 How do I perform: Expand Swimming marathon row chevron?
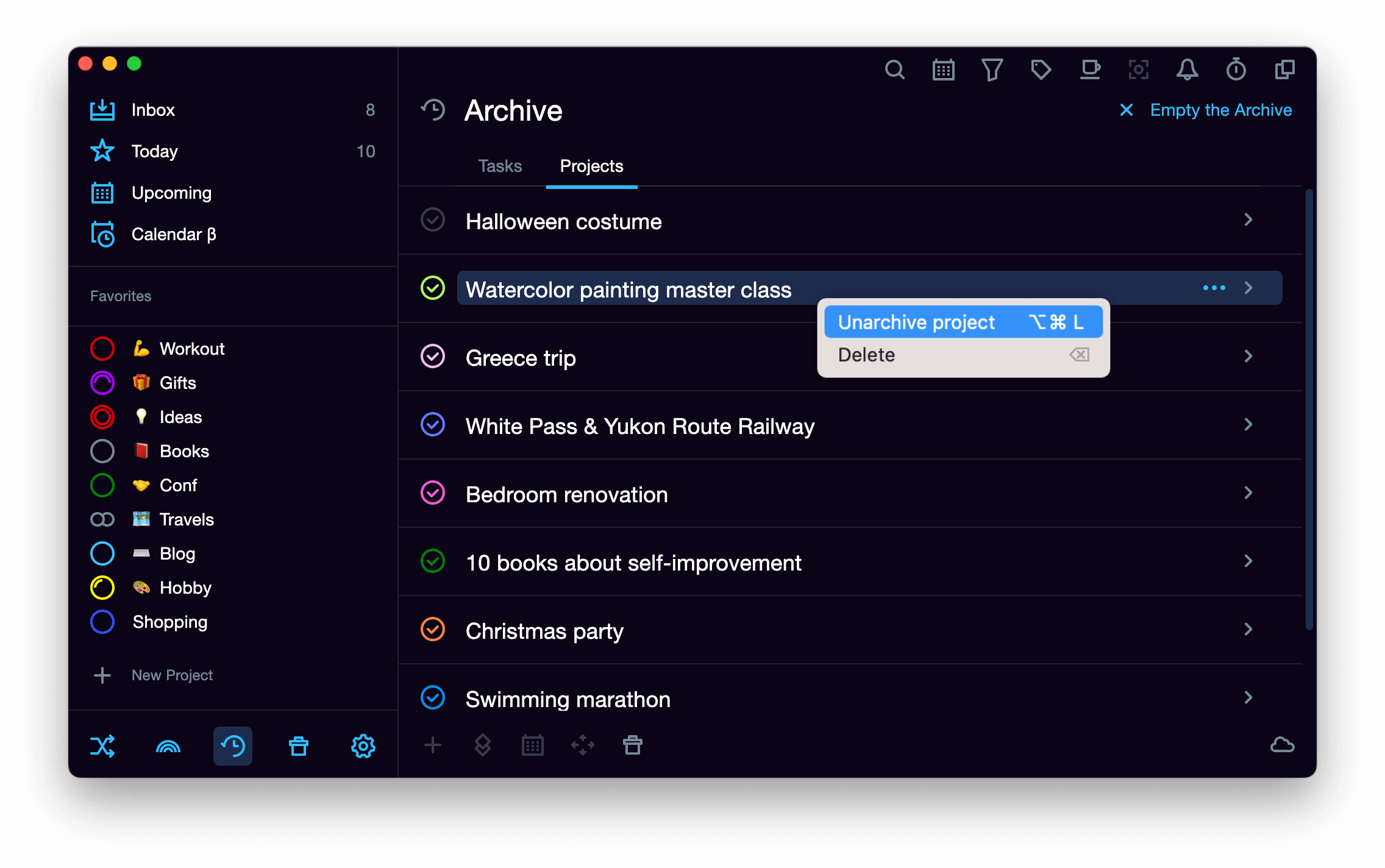pyautogui.click(x=1248, y=697)
